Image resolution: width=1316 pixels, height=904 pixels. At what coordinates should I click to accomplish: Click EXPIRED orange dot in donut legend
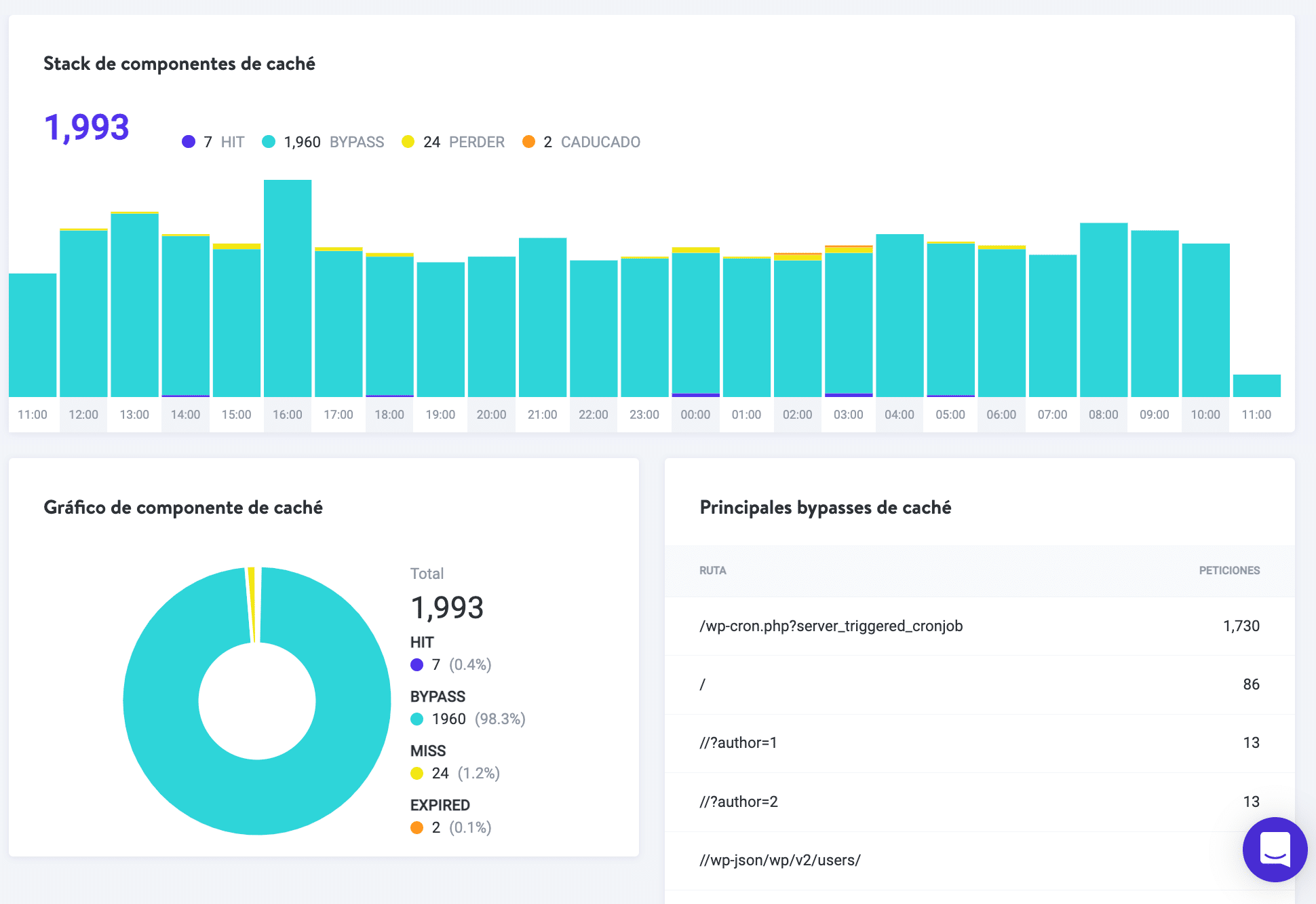pos(417,827)
